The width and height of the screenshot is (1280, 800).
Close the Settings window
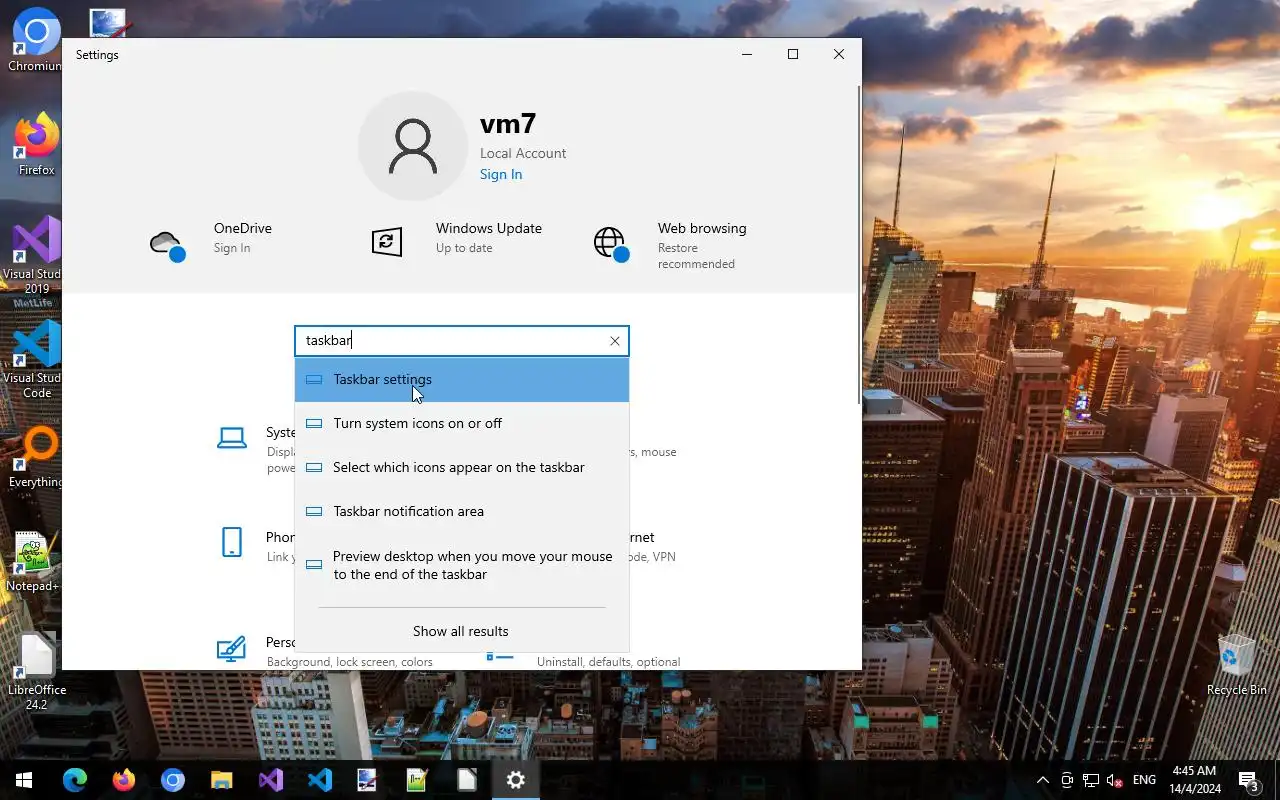[839, 55]
